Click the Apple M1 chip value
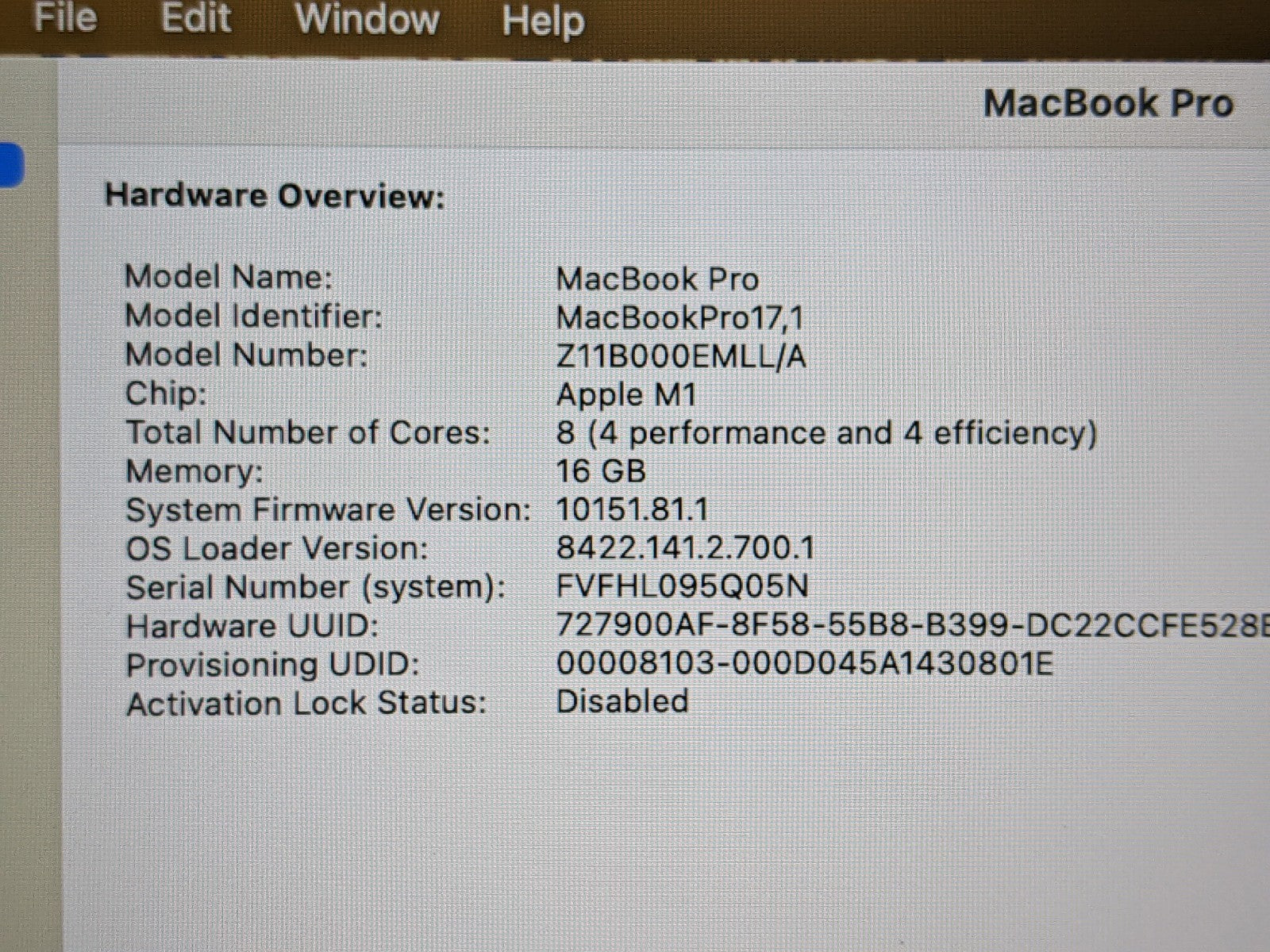The image size is (1270, 952). coord(626,394)
